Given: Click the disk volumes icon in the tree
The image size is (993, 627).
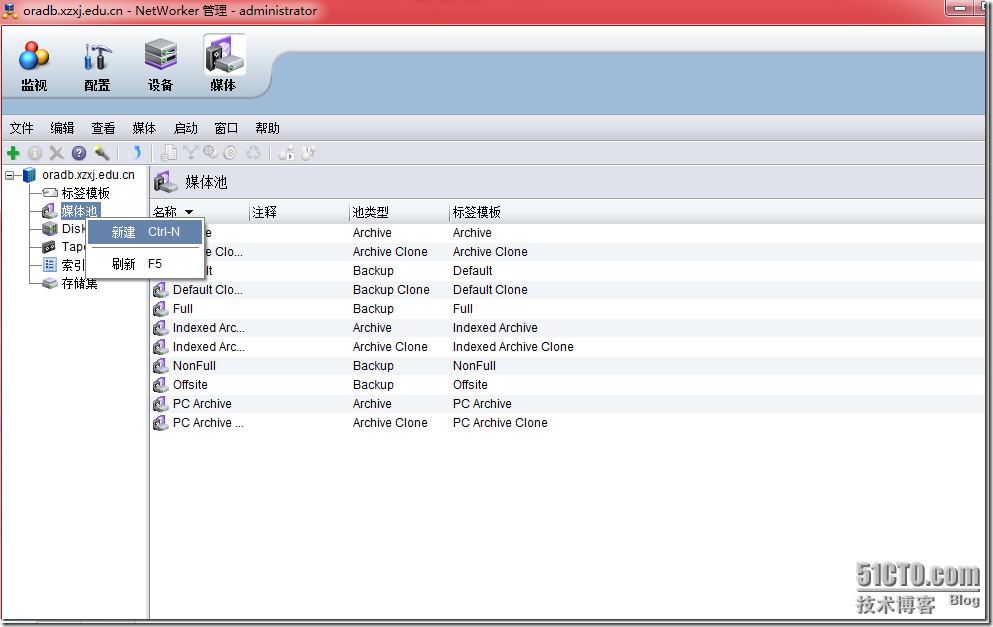Looking at the screenshot, I should click(x=50, y=229).
